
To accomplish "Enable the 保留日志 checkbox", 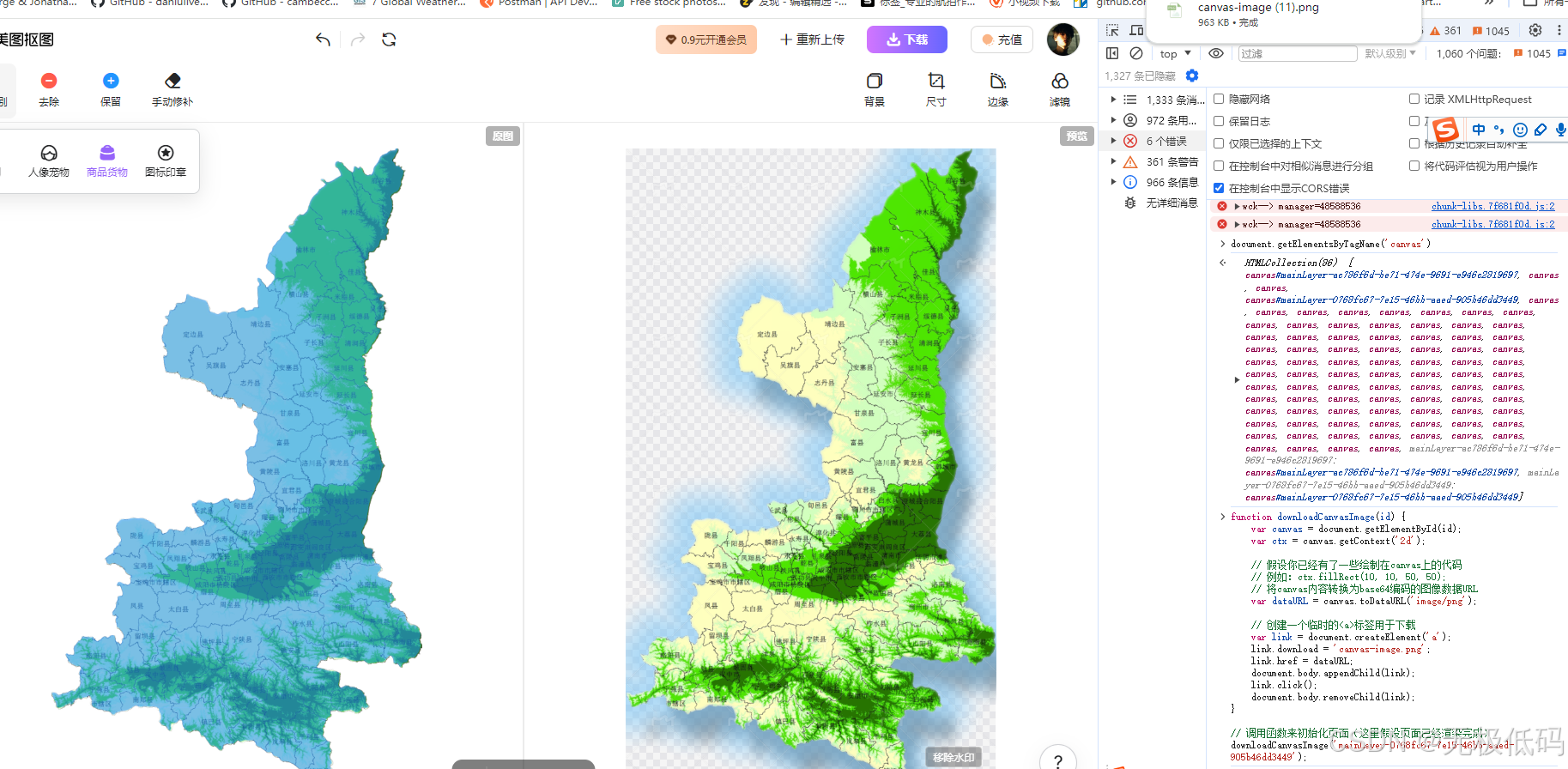I will point(1219,121).
